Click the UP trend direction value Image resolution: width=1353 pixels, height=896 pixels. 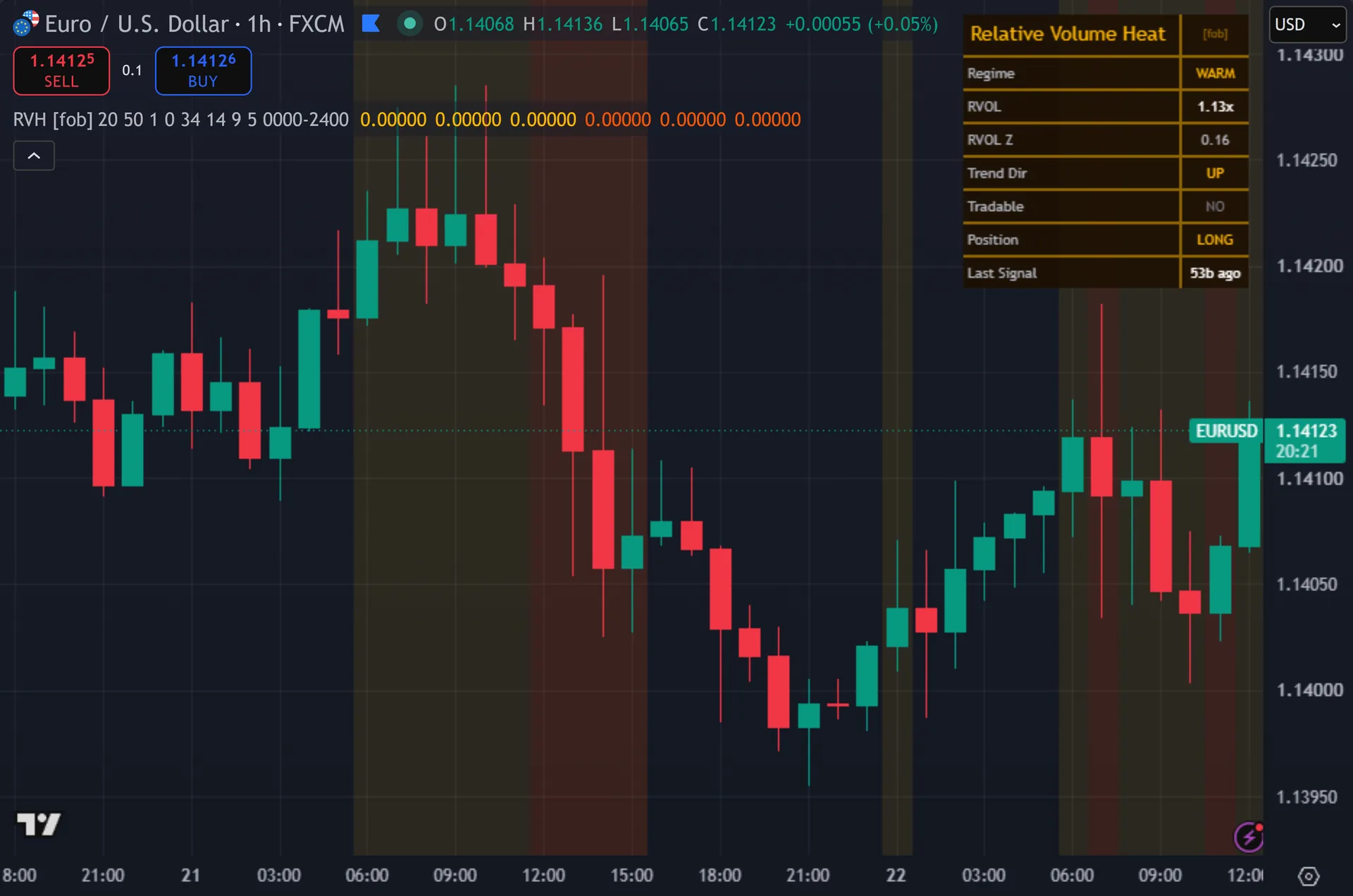pyautogui.click(x=1215, y=173)
